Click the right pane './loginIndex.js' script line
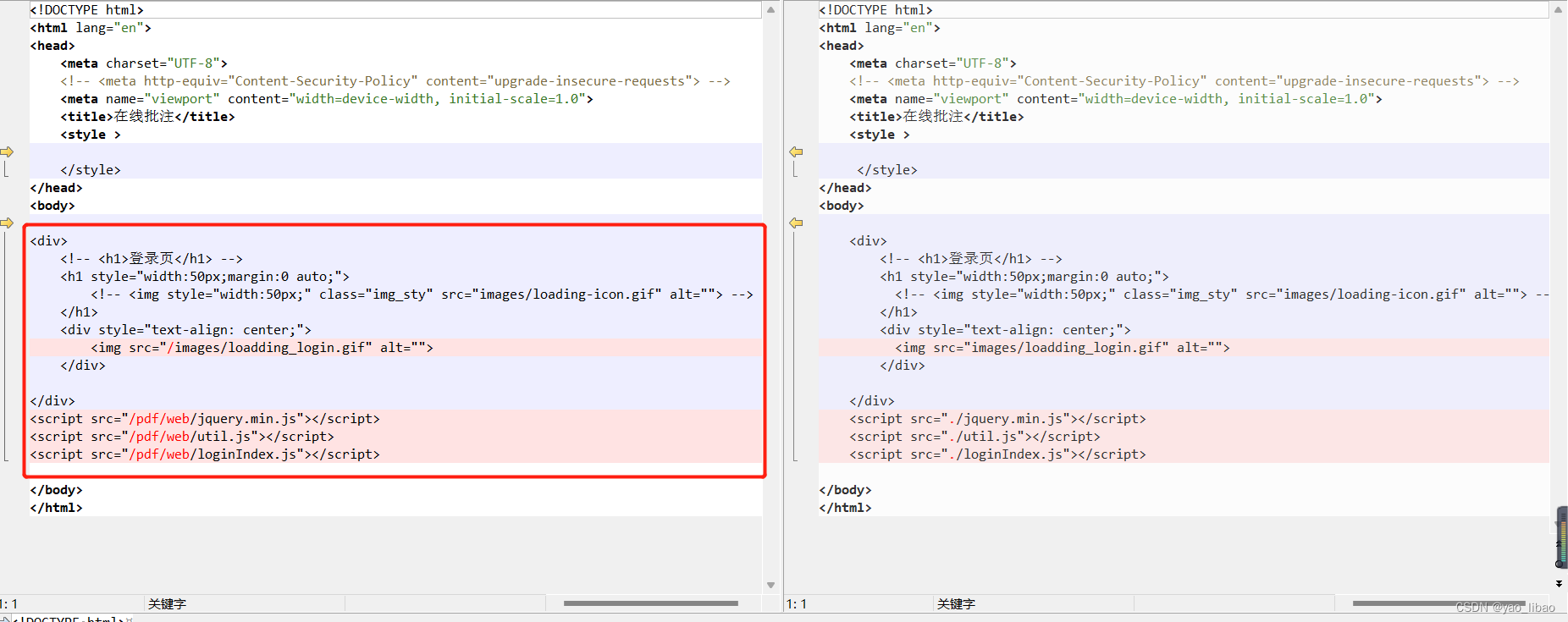The height and width of the screenshot is (622, 1568). (x=998, y=454)
